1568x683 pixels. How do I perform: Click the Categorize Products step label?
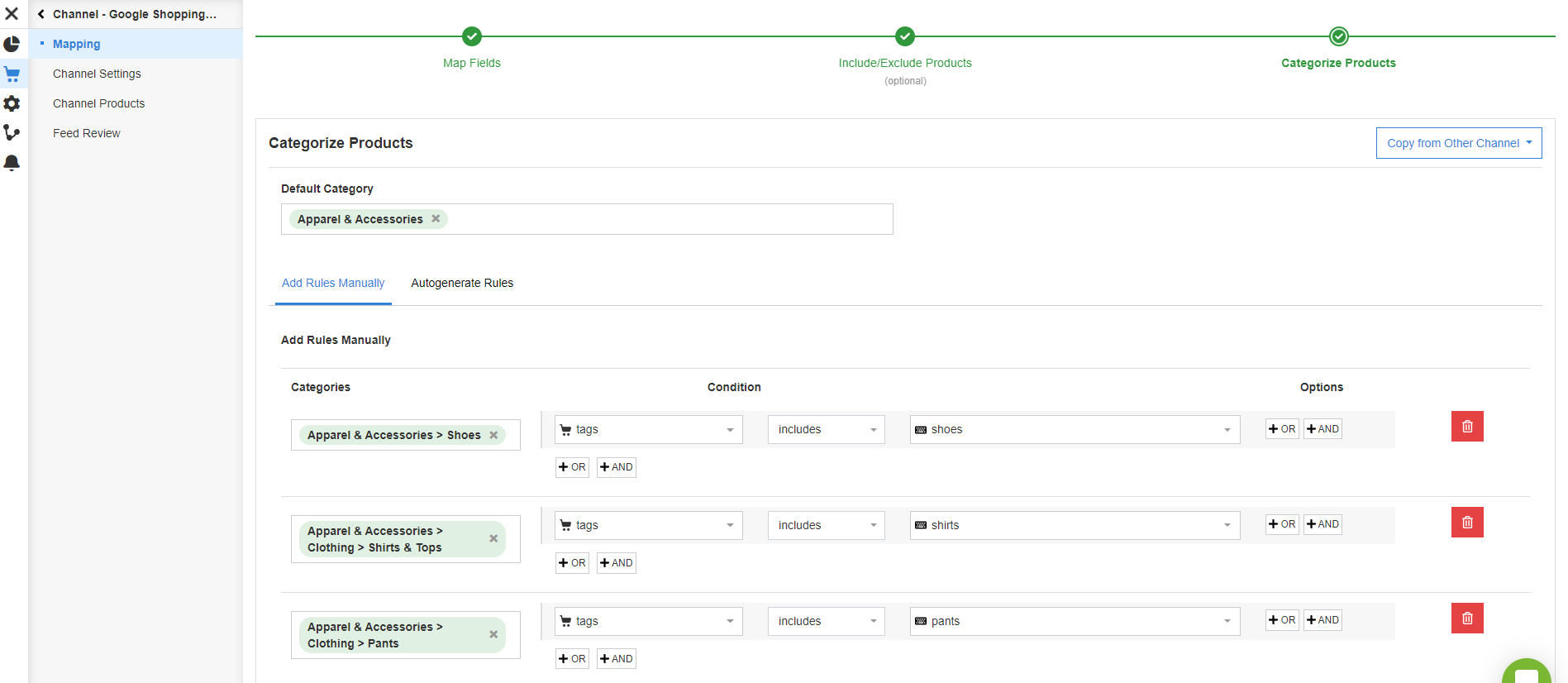(x=1338, y=63)
